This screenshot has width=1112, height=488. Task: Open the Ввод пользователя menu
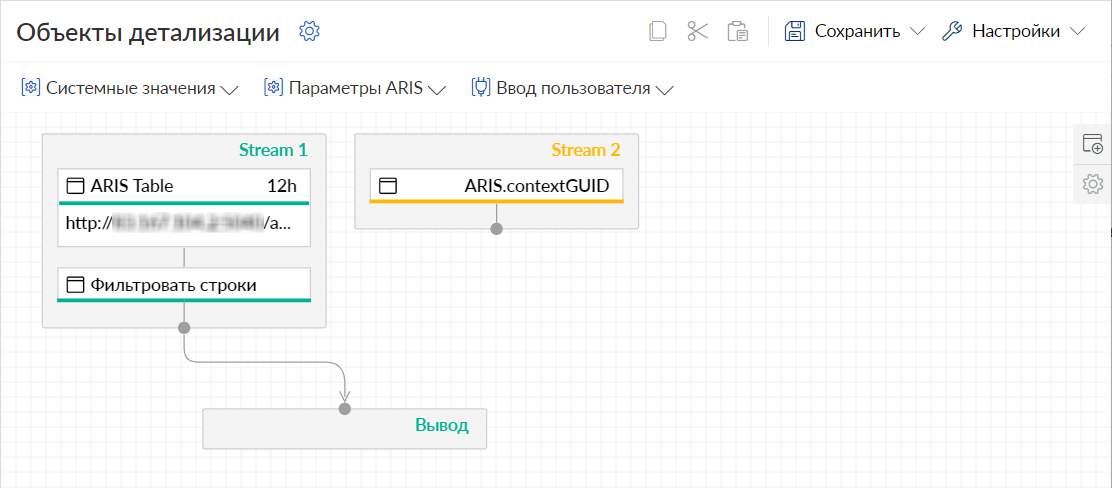tap(572, 89)
